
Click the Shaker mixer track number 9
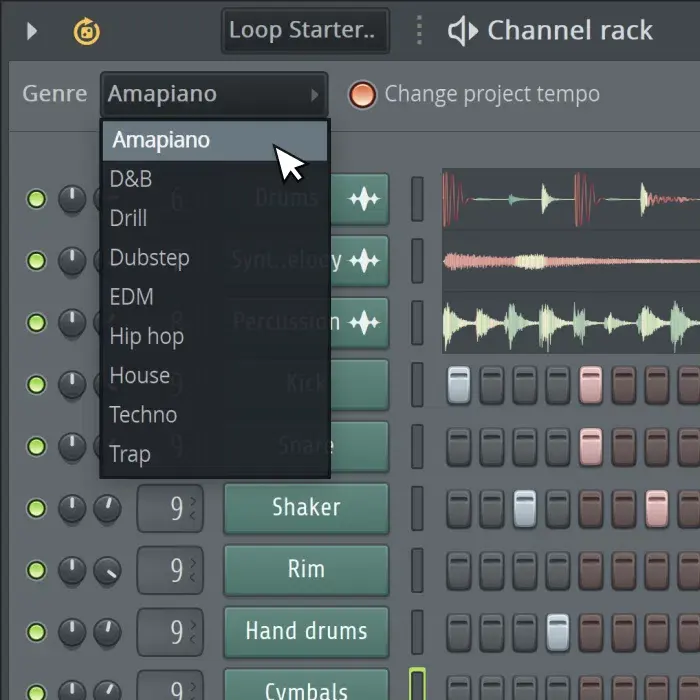coord(170,508)
